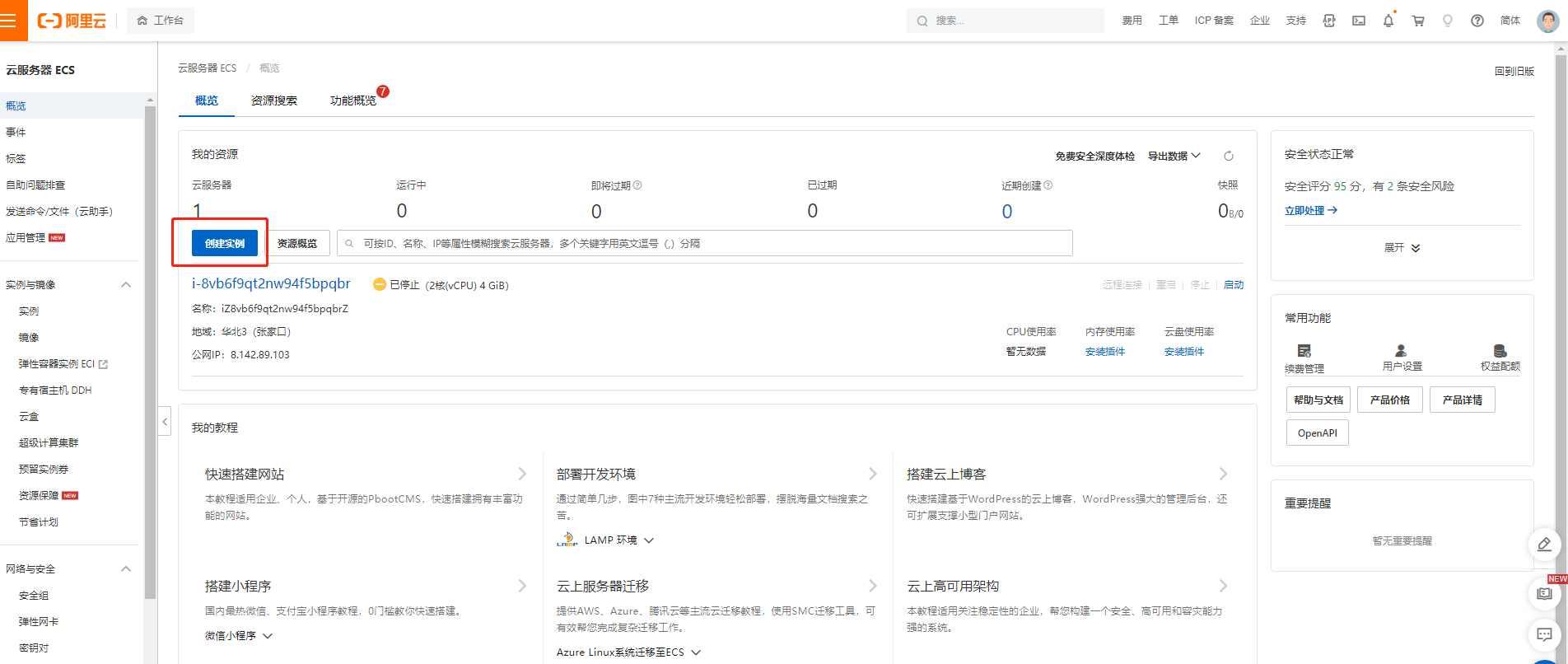Screen dimensions: 1568x664
Task: Click 帮助与文档 button
Action: coord(1318,400)
